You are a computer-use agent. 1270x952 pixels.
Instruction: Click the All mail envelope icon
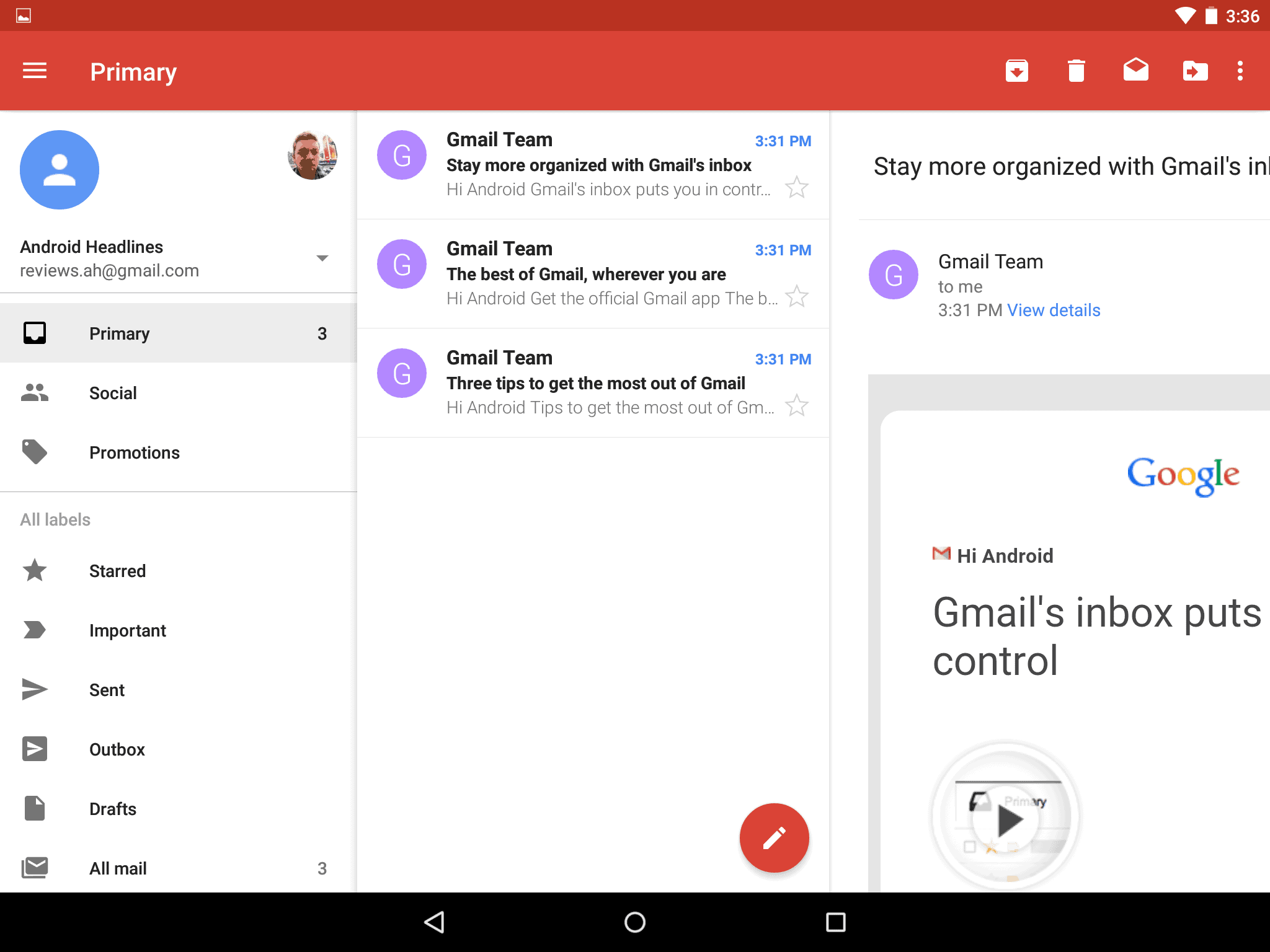point(35,868)
